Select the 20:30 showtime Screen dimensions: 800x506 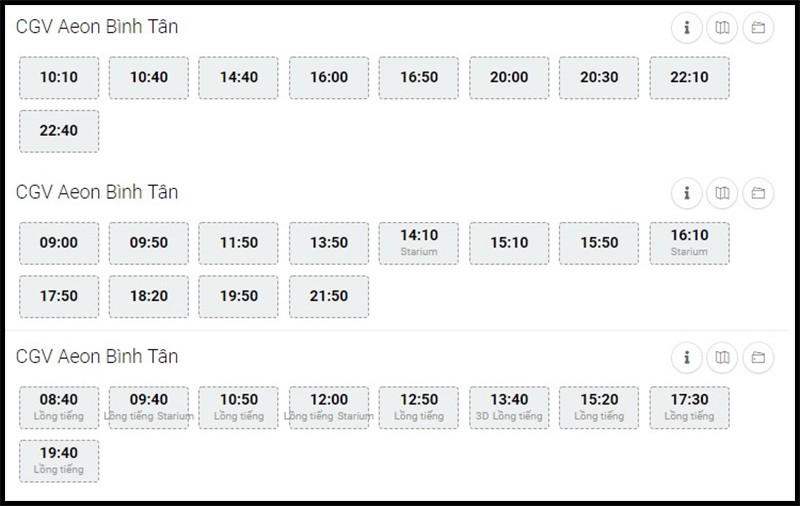(x=599, y=78)
